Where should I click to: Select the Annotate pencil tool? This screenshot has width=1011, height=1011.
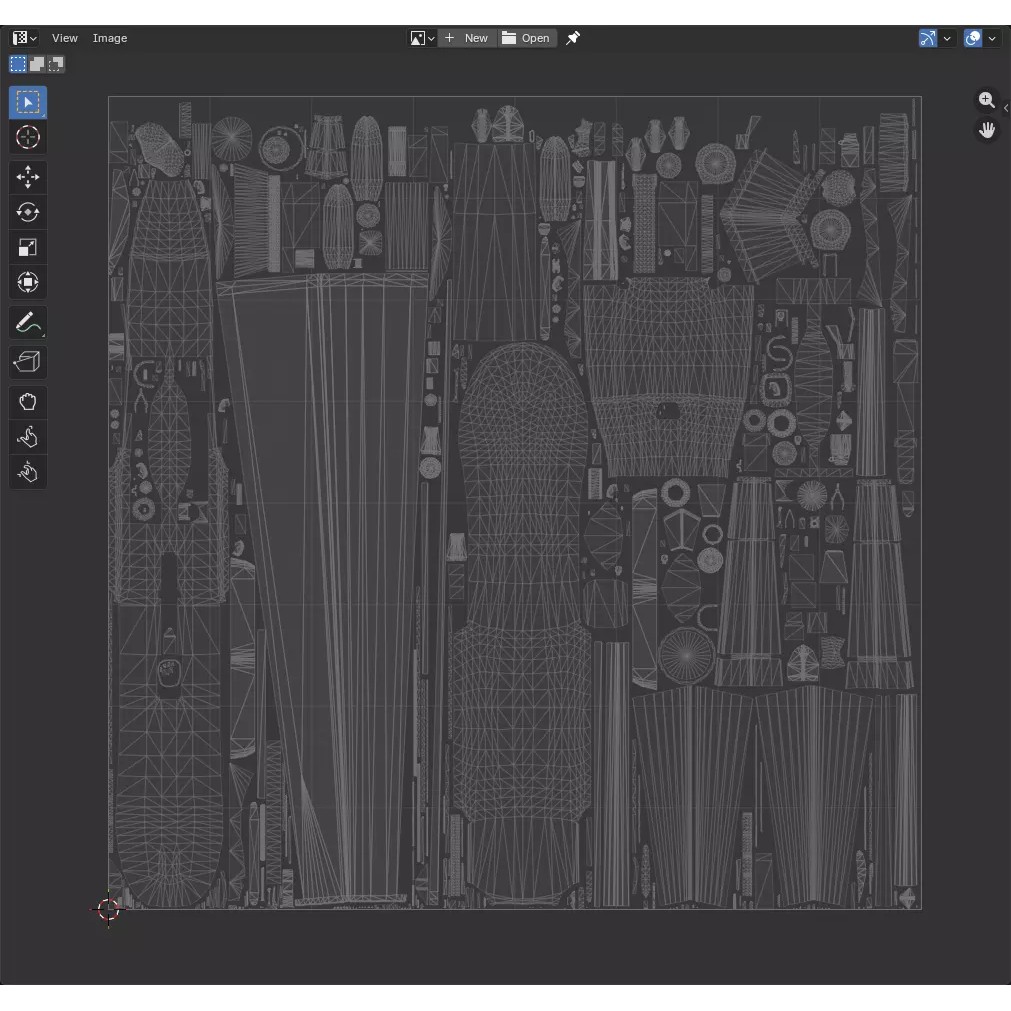click(28, 322)
